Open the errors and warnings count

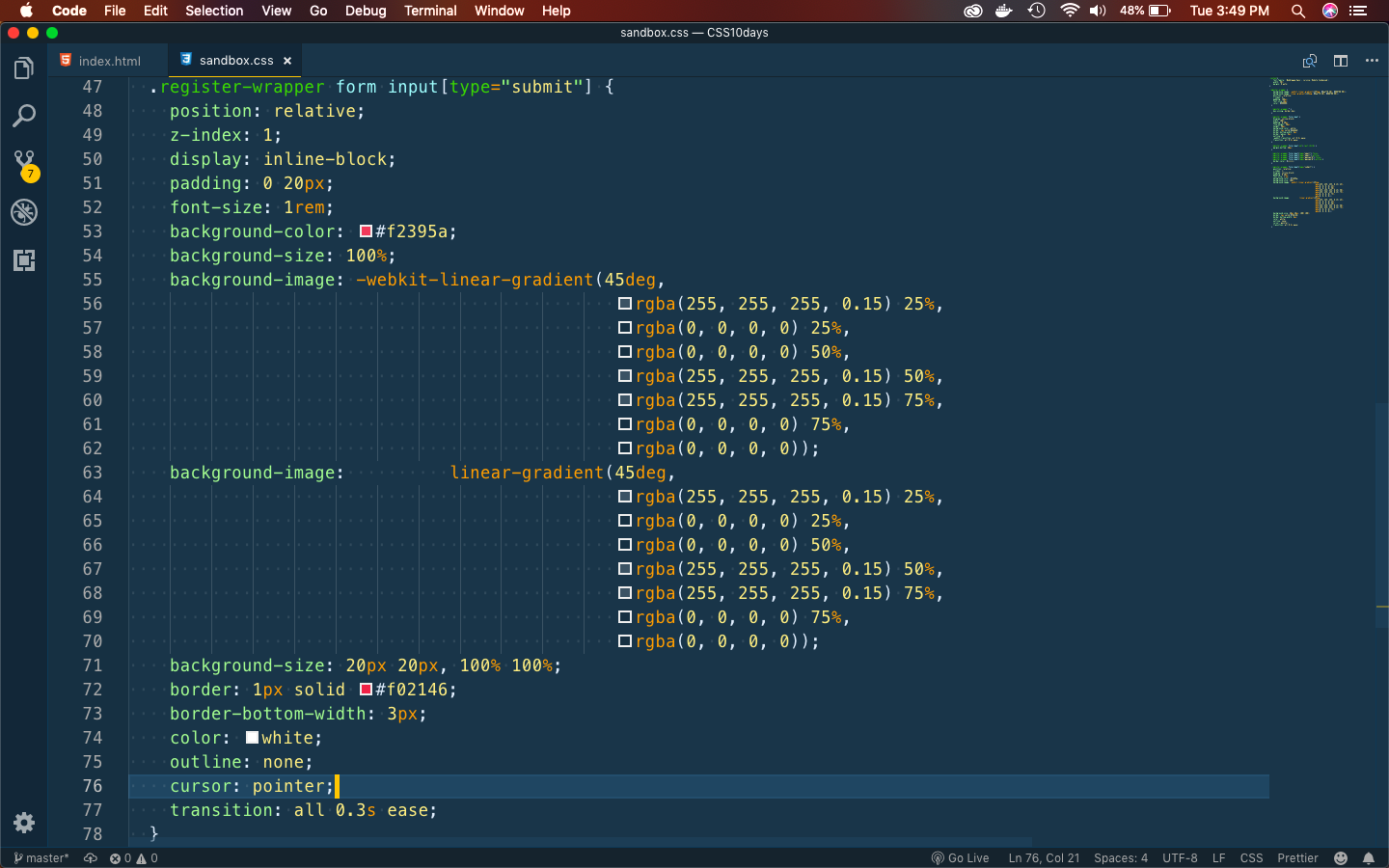[133, 858]
